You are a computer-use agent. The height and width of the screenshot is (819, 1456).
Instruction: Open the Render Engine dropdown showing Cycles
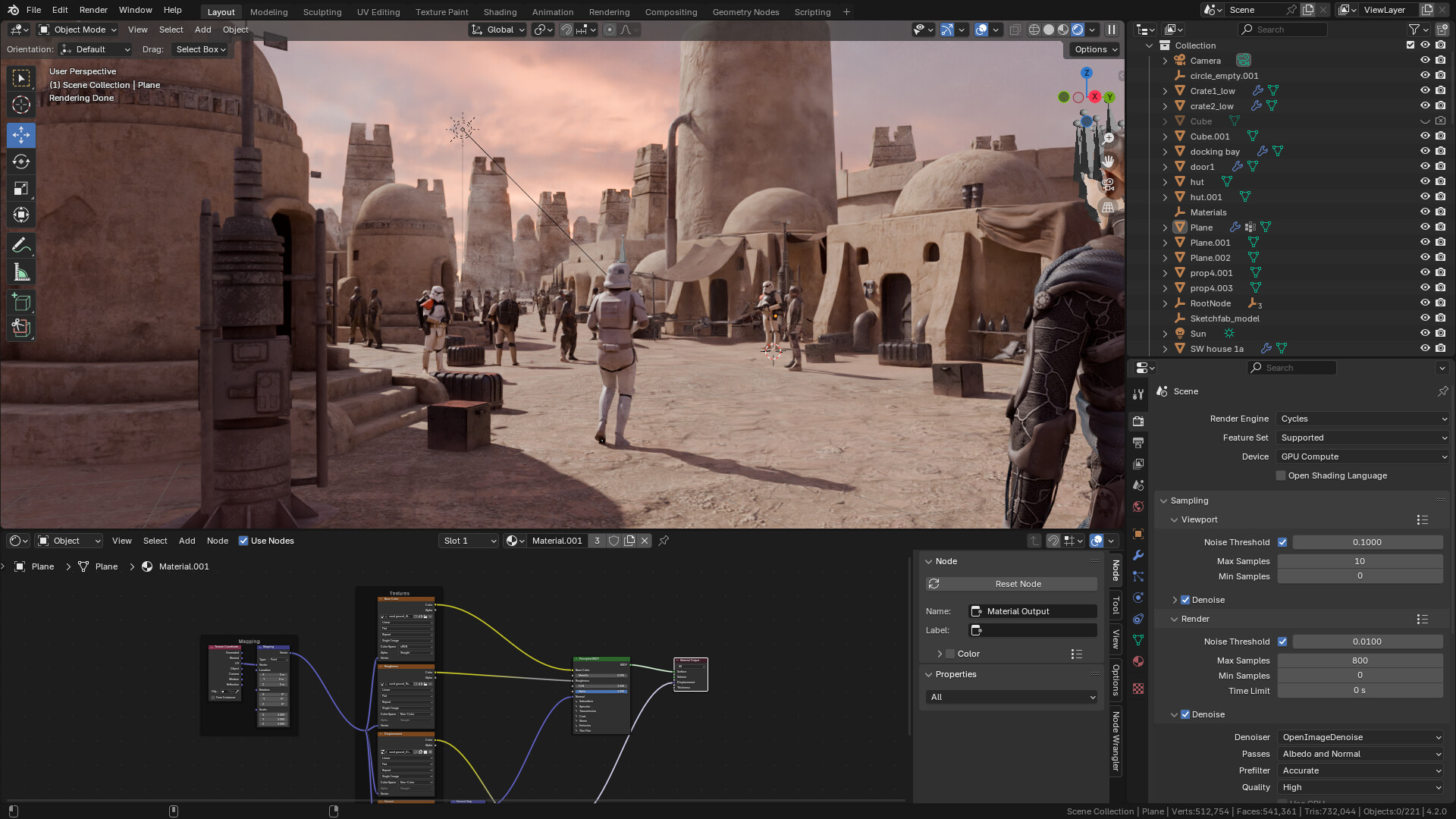1361,419
